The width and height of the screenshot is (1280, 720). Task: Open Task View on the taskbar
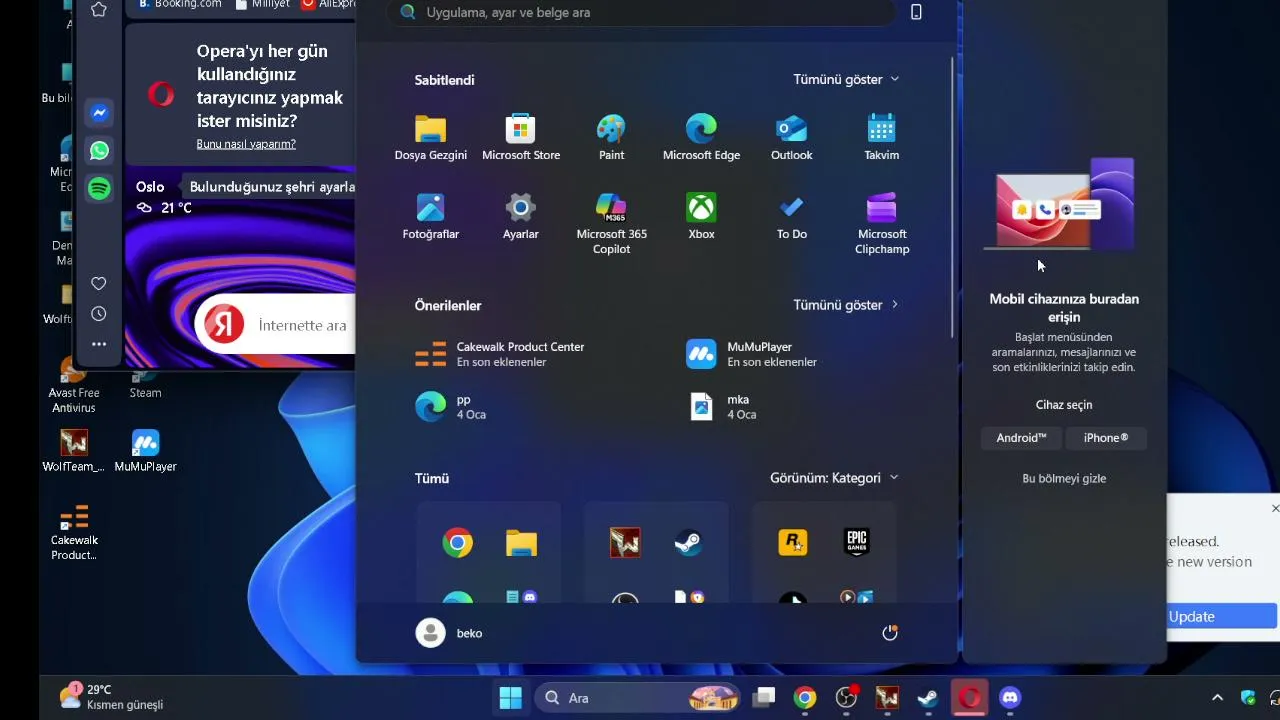[x=764, y=698]
